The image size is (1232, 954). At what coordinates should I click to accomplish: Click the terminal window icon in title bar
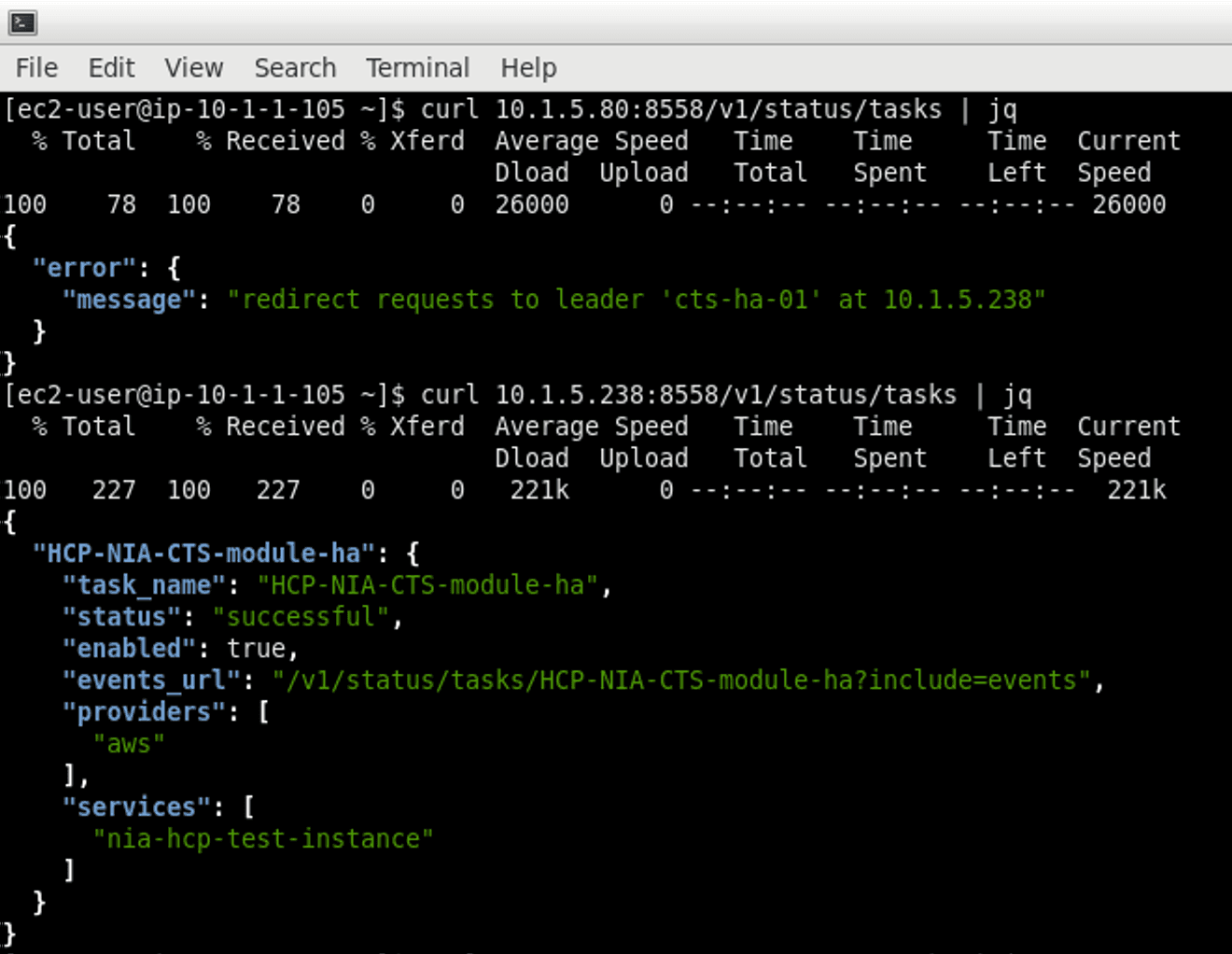point(22,22)
